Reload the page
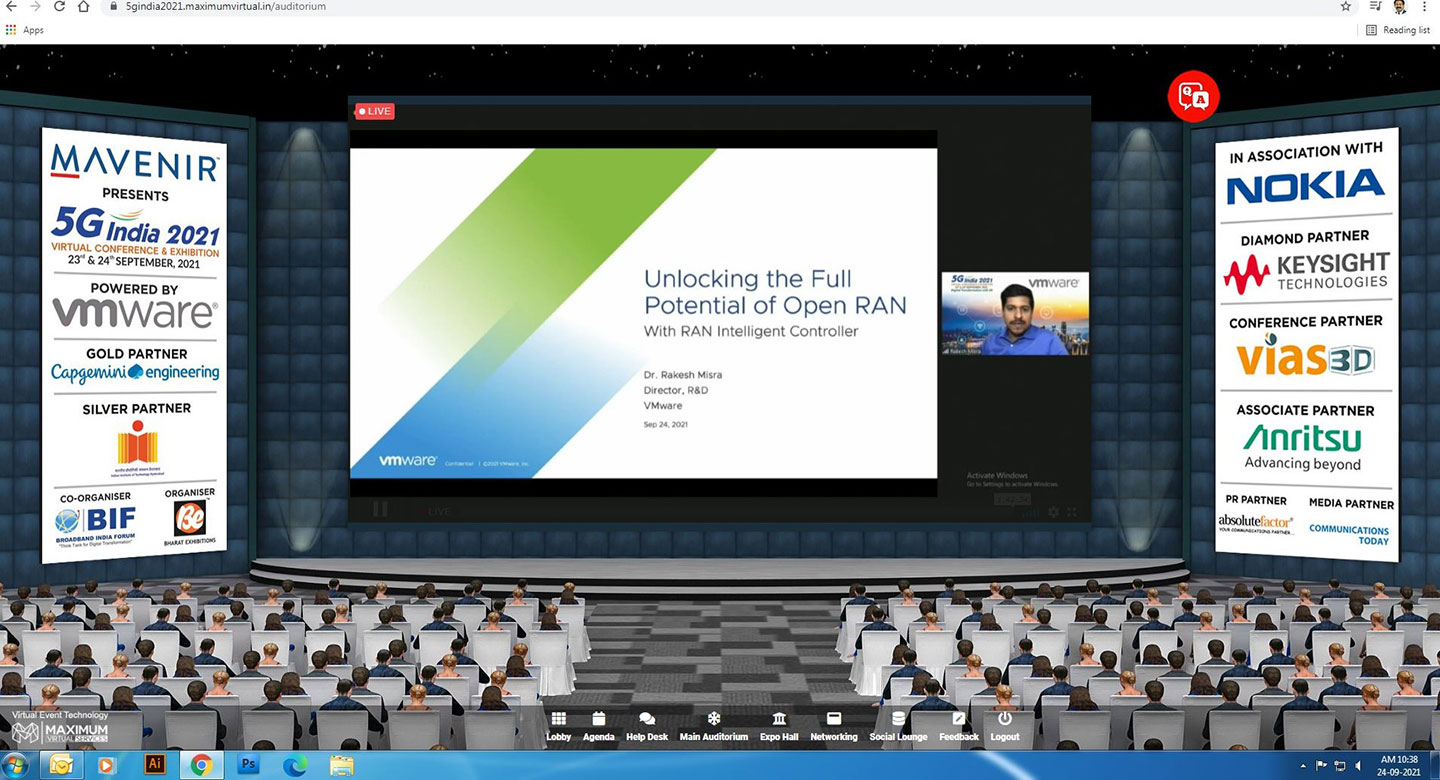 pyautogui.click(x=59, y=6)
